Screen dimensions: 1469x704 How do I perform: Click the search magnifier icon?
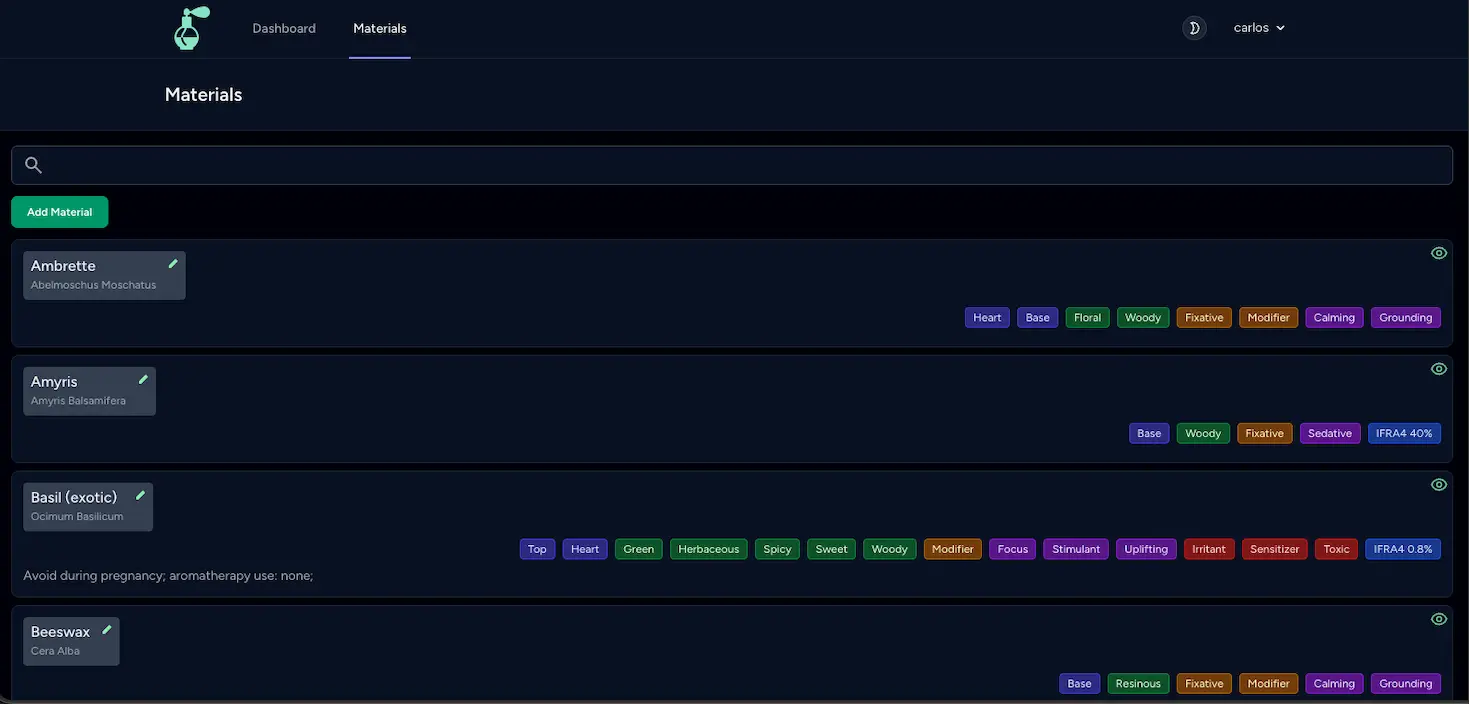coord(33,165)
